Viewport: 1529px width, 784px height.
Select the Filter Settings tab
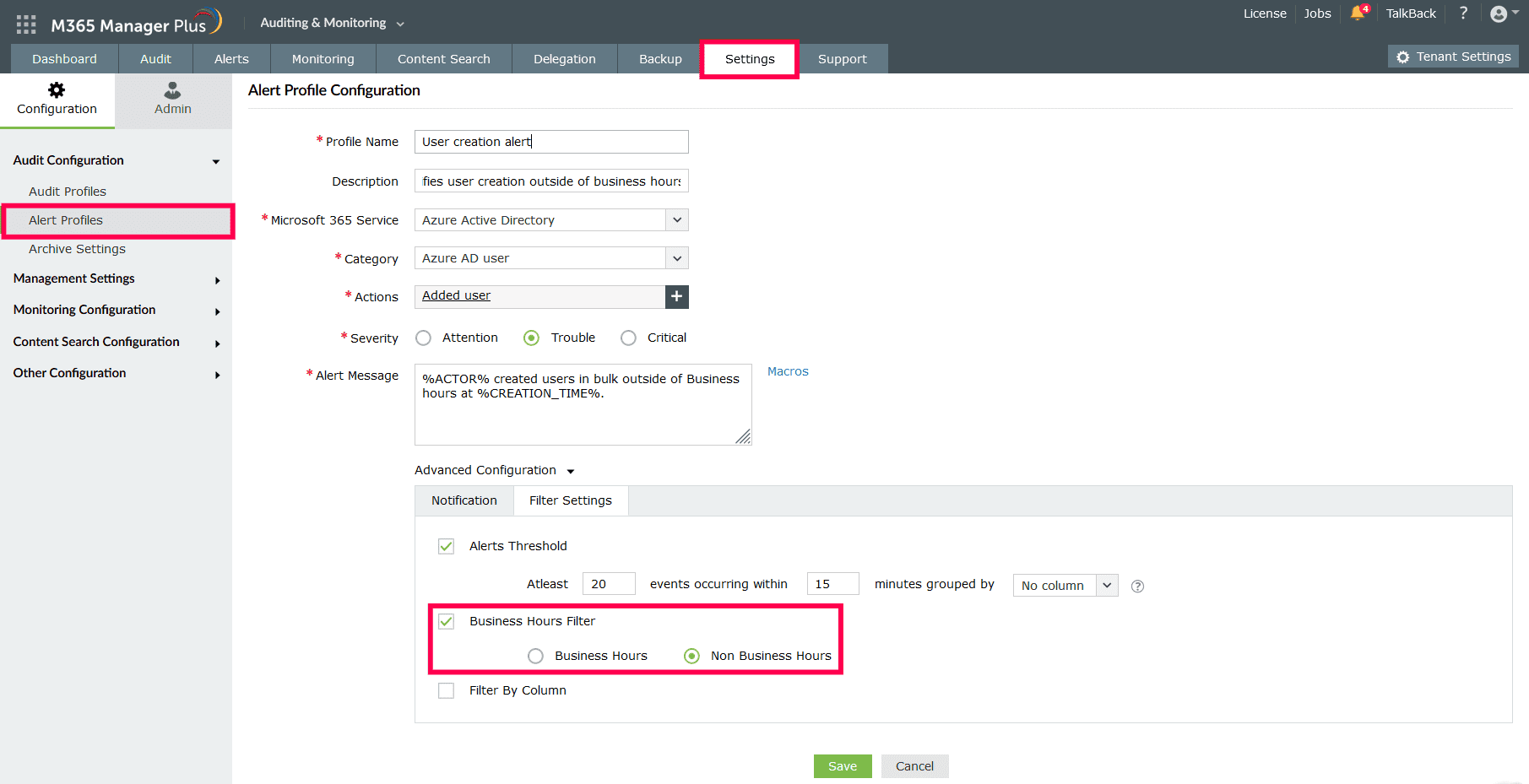(x=571, y=500)
